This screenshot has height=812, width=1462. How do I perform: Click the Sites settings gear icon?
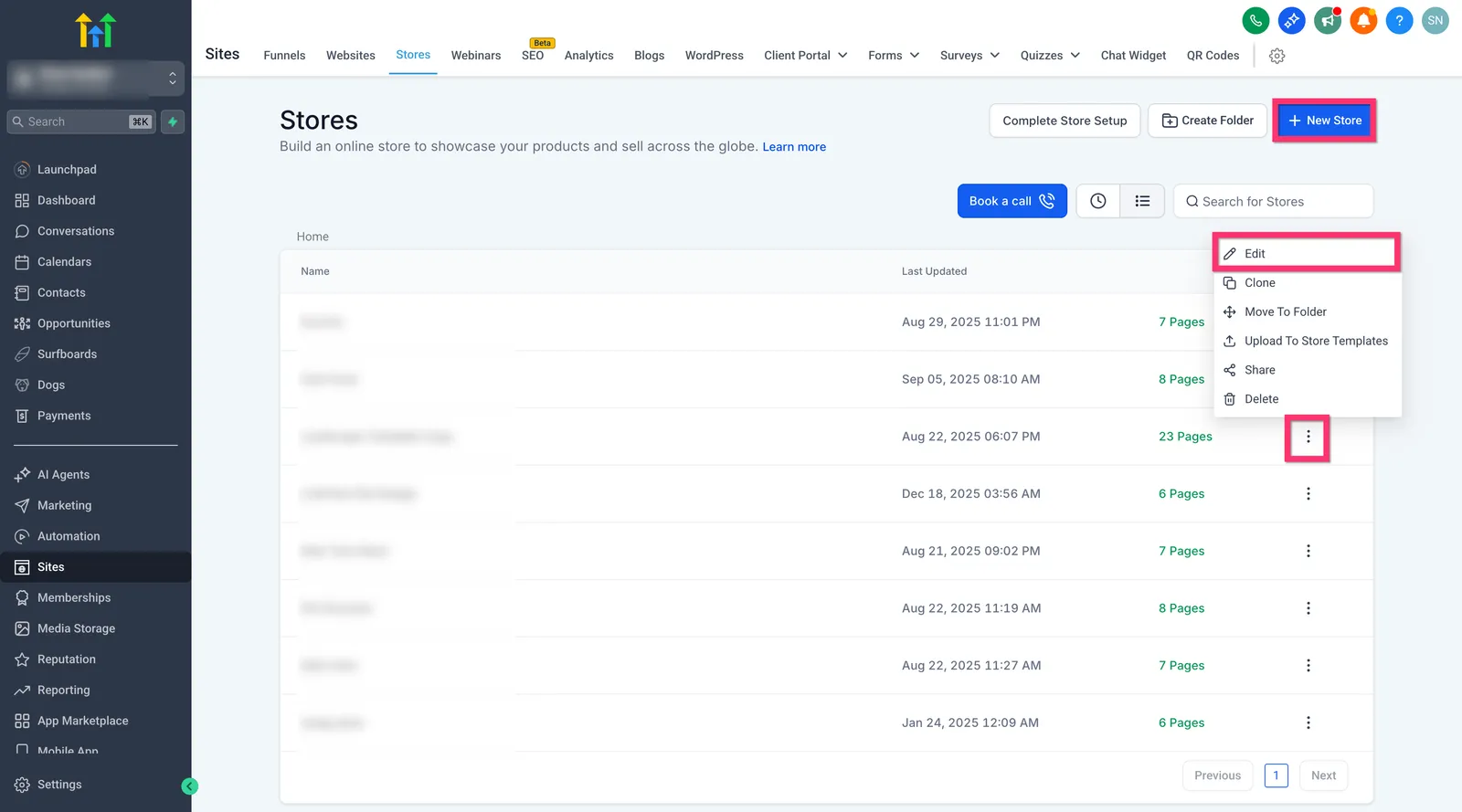pyautogui.click(x=1277, y=56)
